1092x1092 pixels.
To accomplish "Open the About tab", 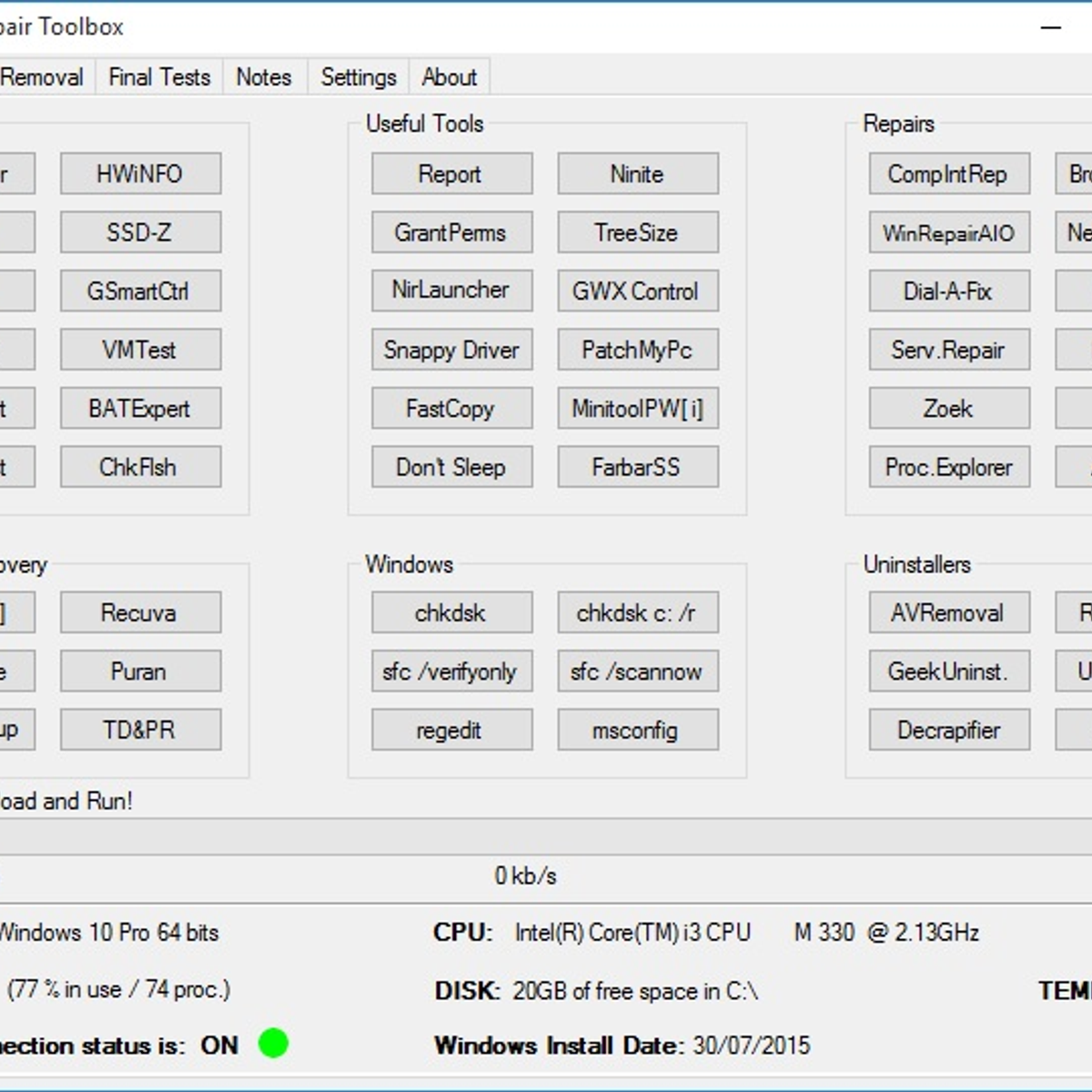I will pyautogui.click(x=450, y=77).
